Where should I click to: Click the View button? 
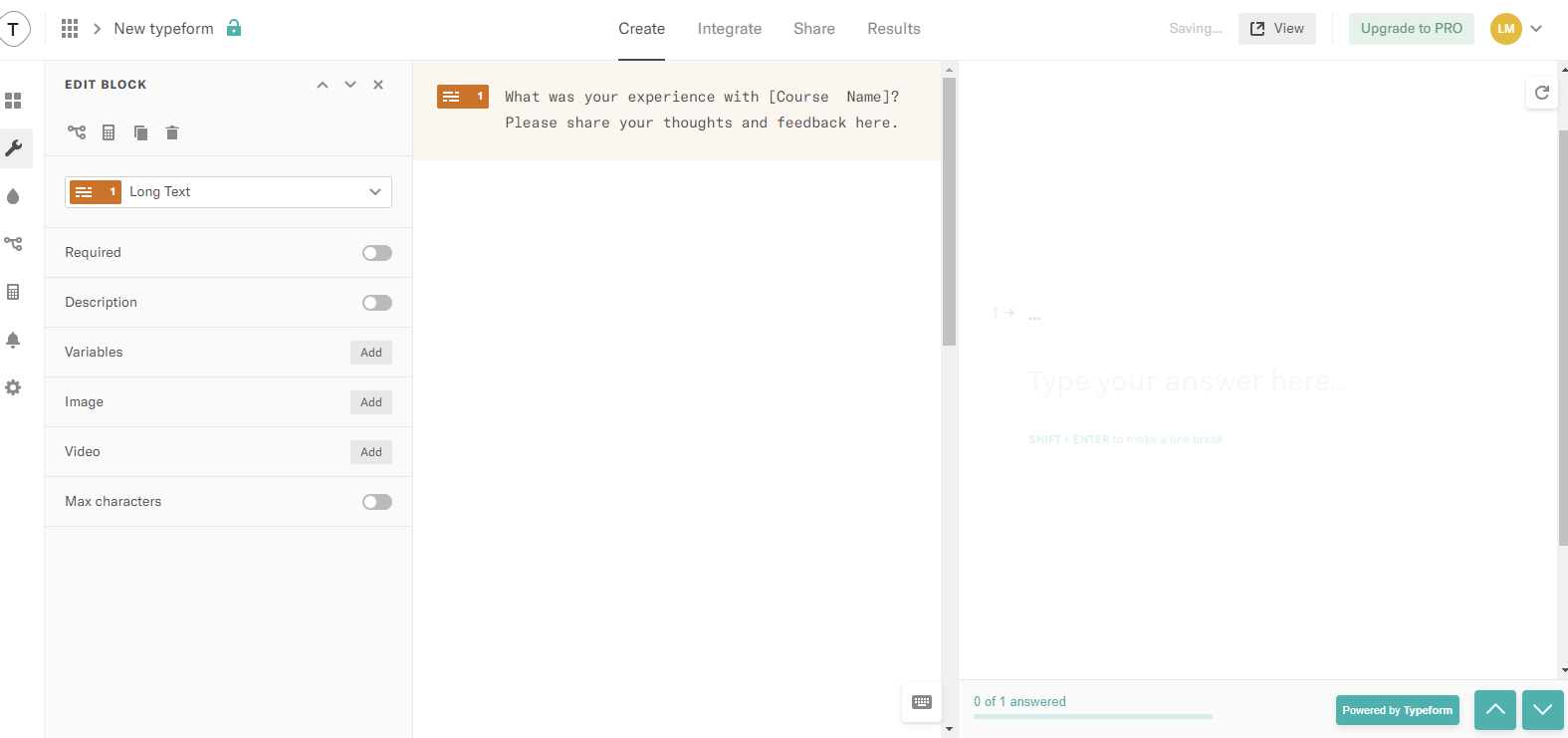click(x=1277, y=29)
